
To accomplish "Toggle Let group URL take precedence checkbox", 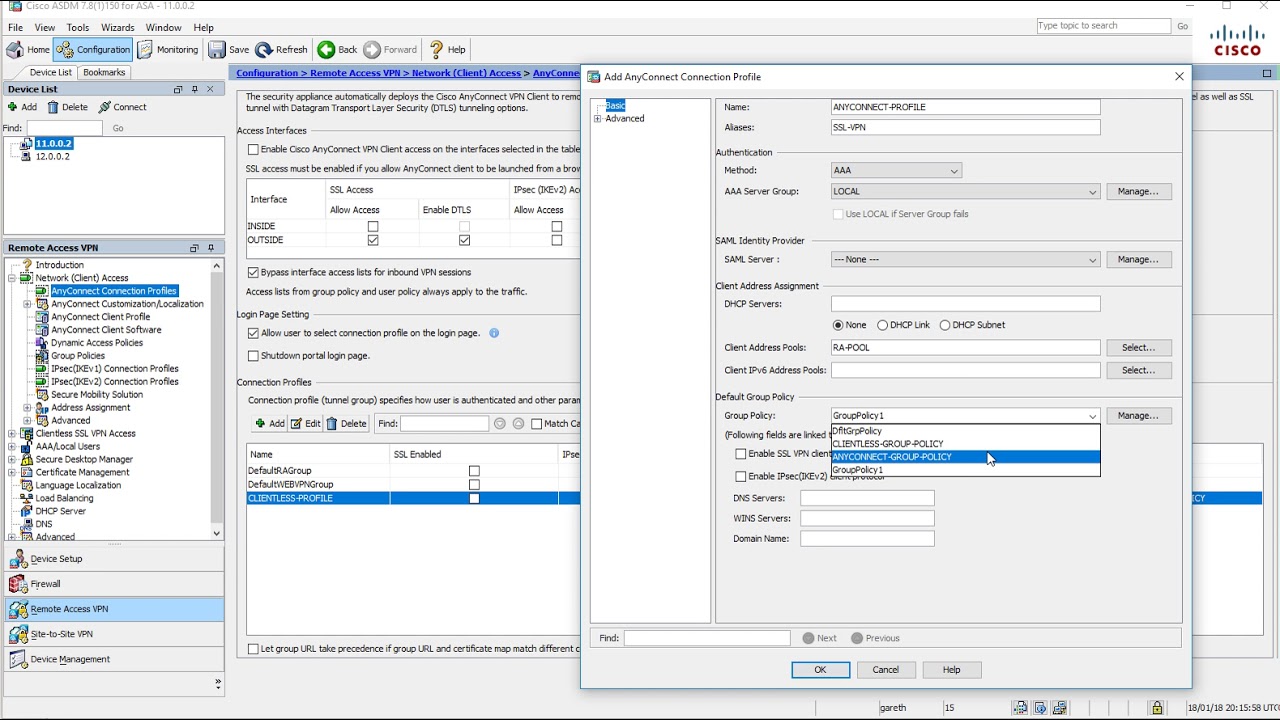I will 253,649.
